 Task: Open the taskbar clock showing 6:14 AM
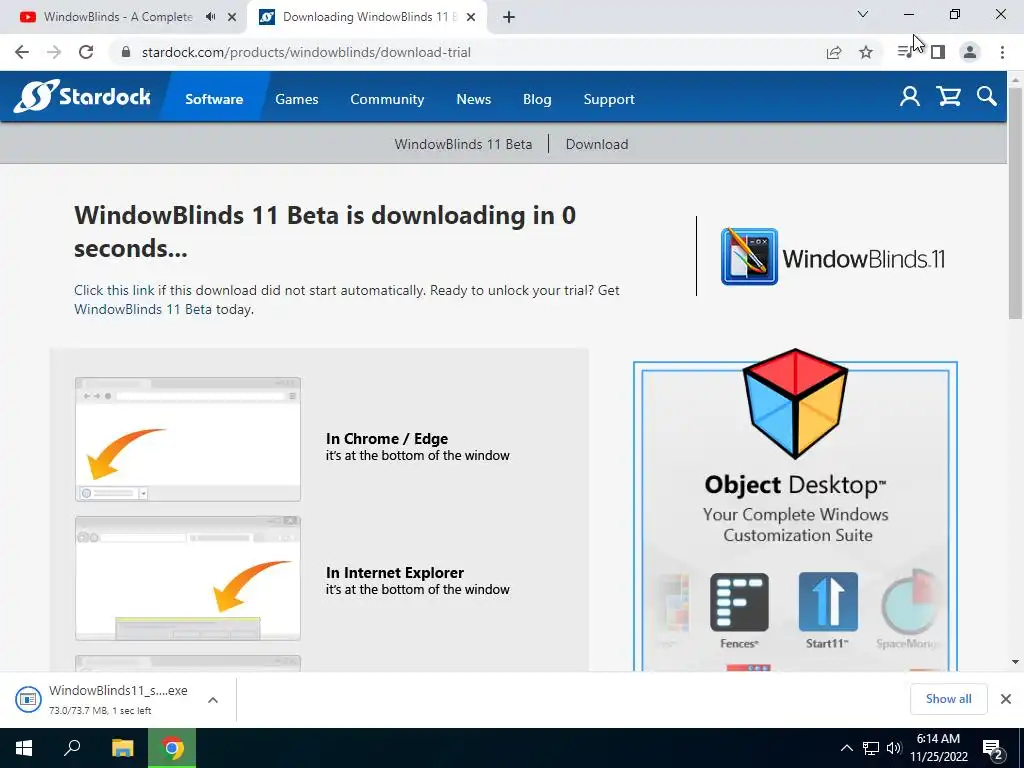pyautogui.click(x=938, y=748)
